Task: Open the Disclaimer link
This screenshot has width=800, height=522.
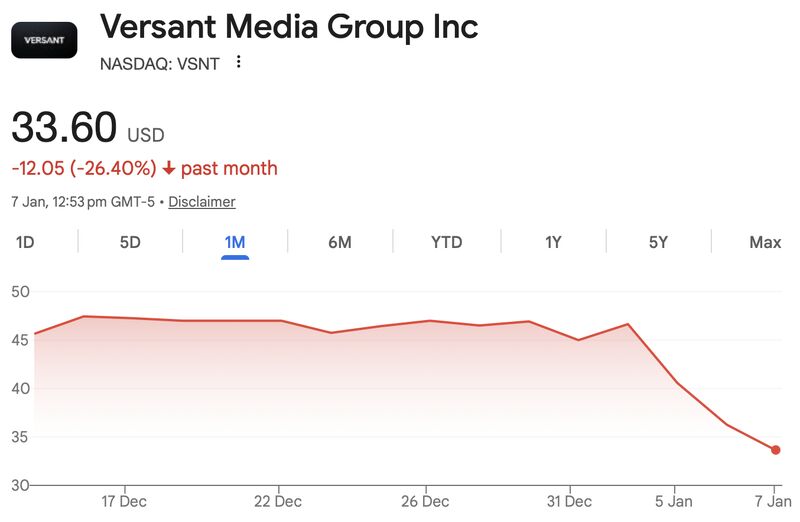Action: pyautogui.click(x=201, y=202)
